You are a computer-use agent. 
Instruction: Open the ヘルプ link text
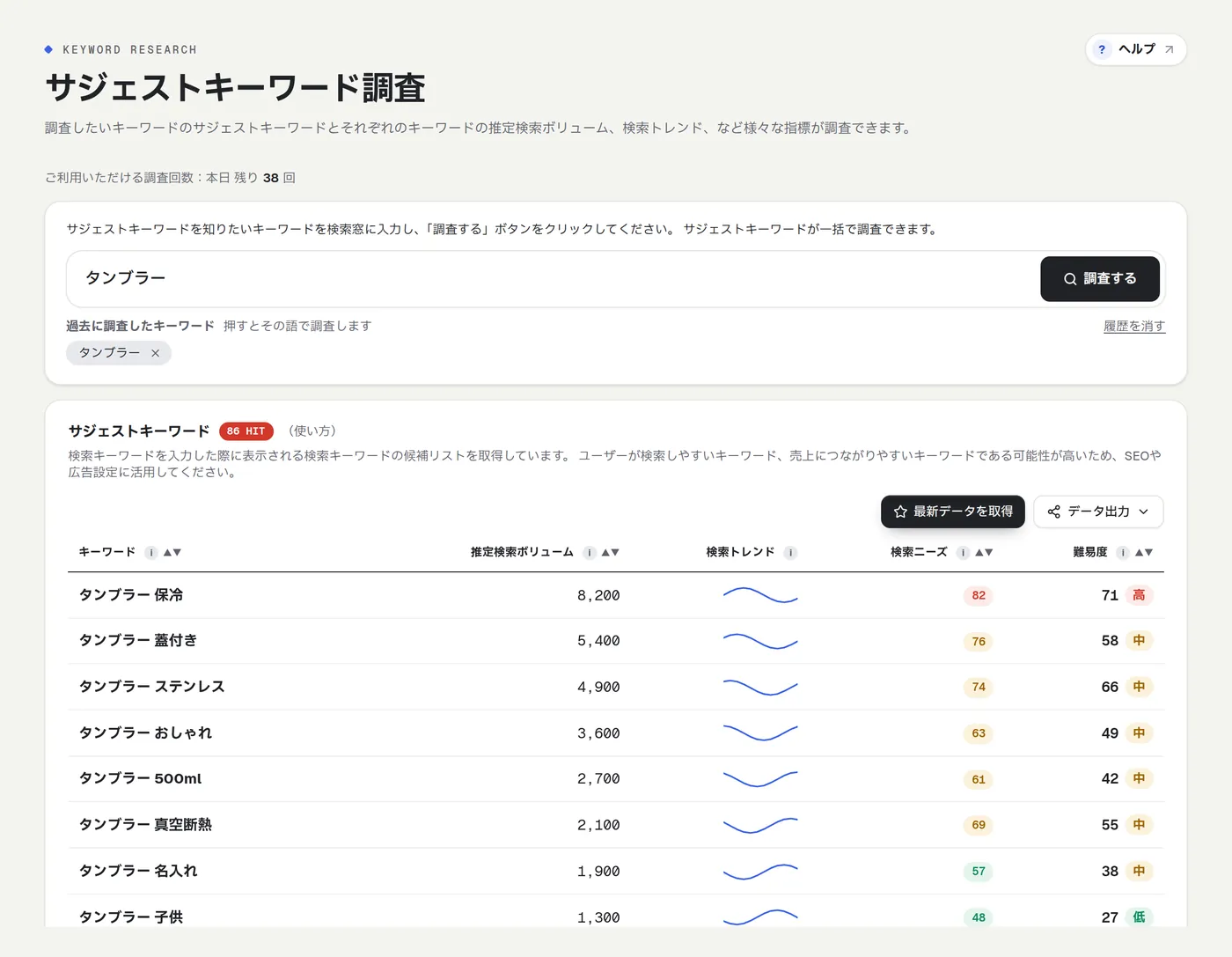coord(1137,49)
